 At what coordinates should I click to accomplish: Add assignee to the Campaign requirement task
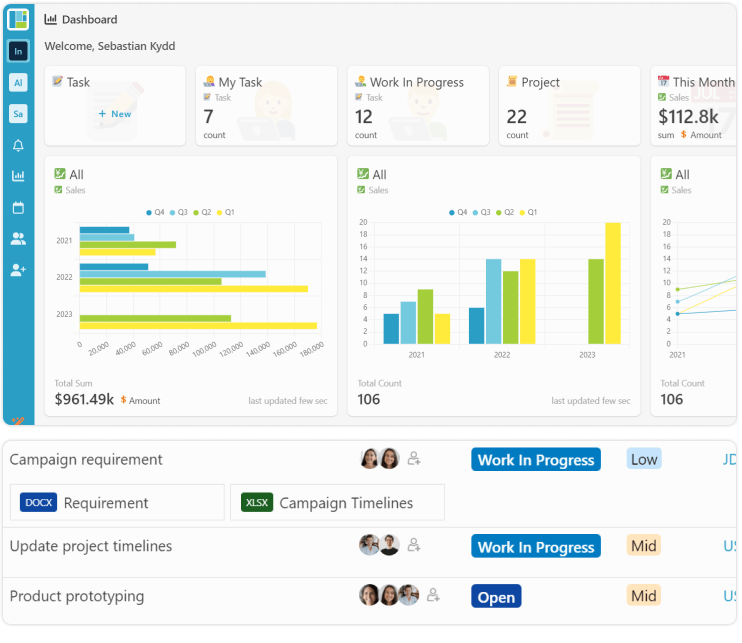click(x=414, y=459)
